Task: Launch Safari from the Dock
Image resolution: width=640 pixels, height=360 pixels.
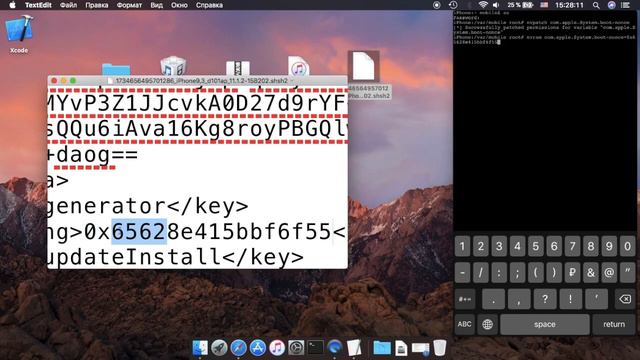Action: click(x=238, y=348)
